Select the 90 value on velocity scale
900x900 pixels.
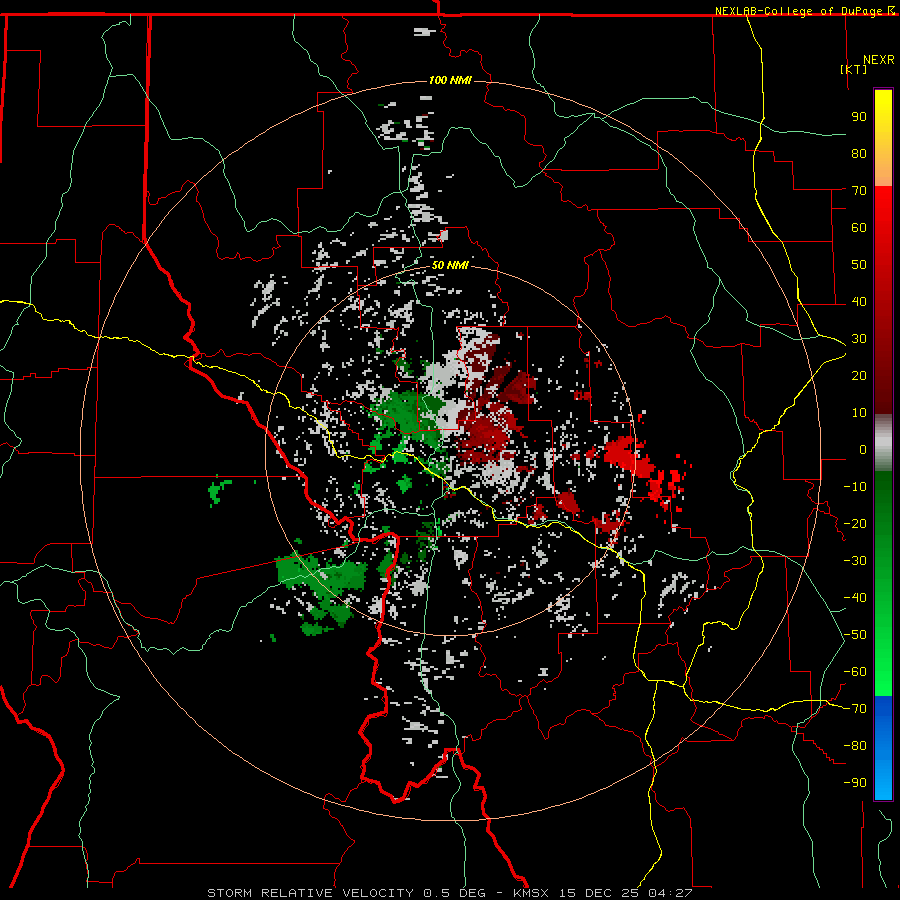pyautogui.click(x=859, y=117)
